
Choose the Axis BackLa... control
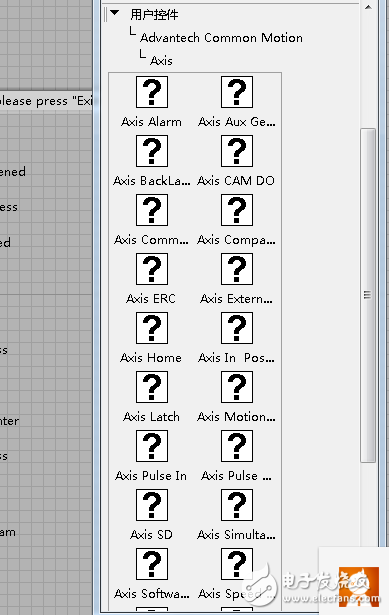tap(152, 151)
